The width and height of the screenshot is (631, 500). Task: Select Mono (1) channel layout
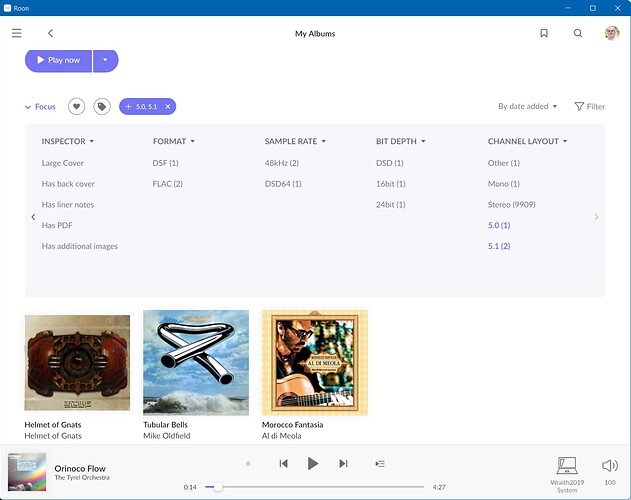[504, 184]
